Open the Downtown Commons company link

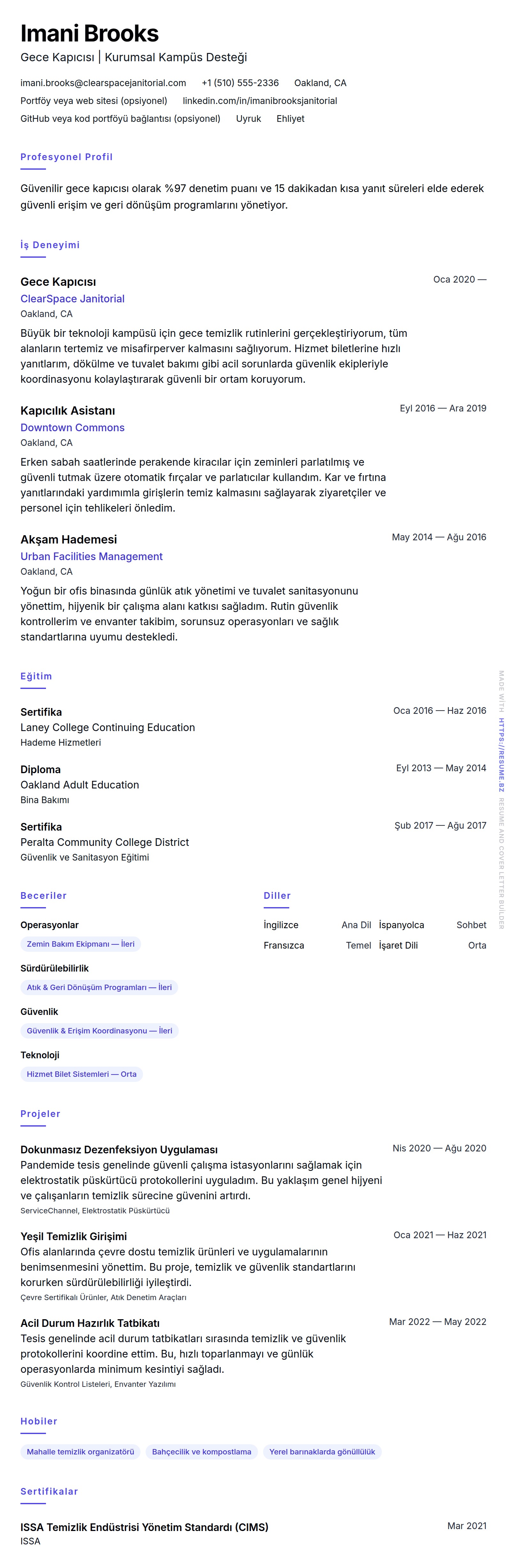pos(72,428)
